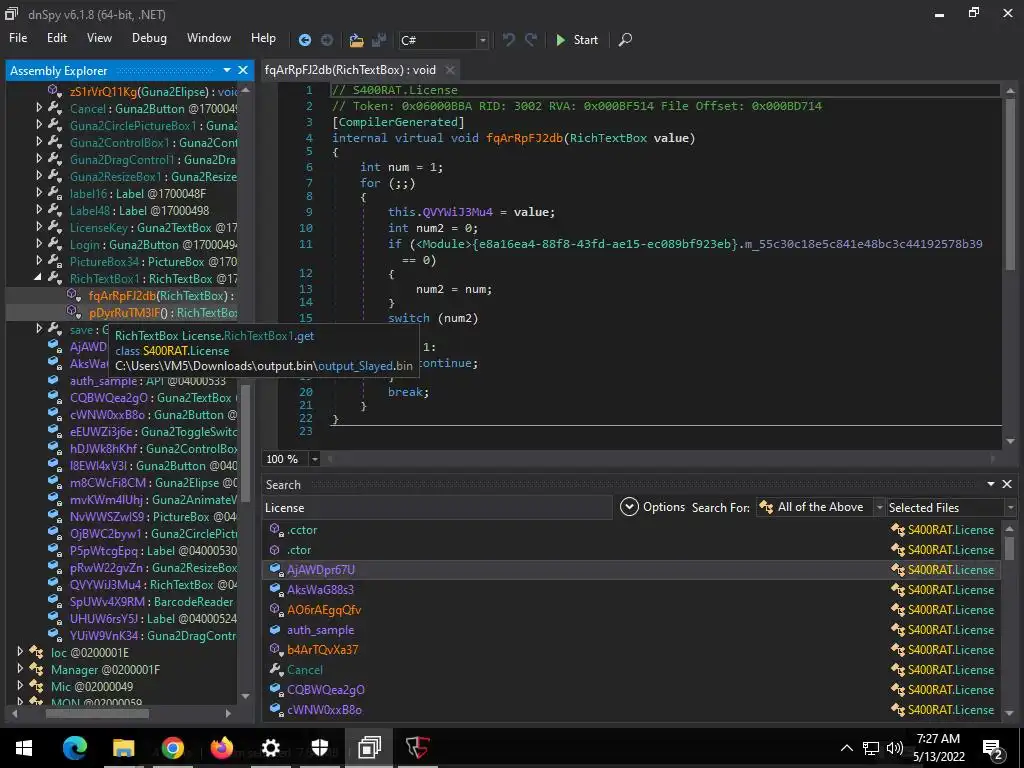Open the Window menu
Screen dimensions: 1024x768
(208, 38)
